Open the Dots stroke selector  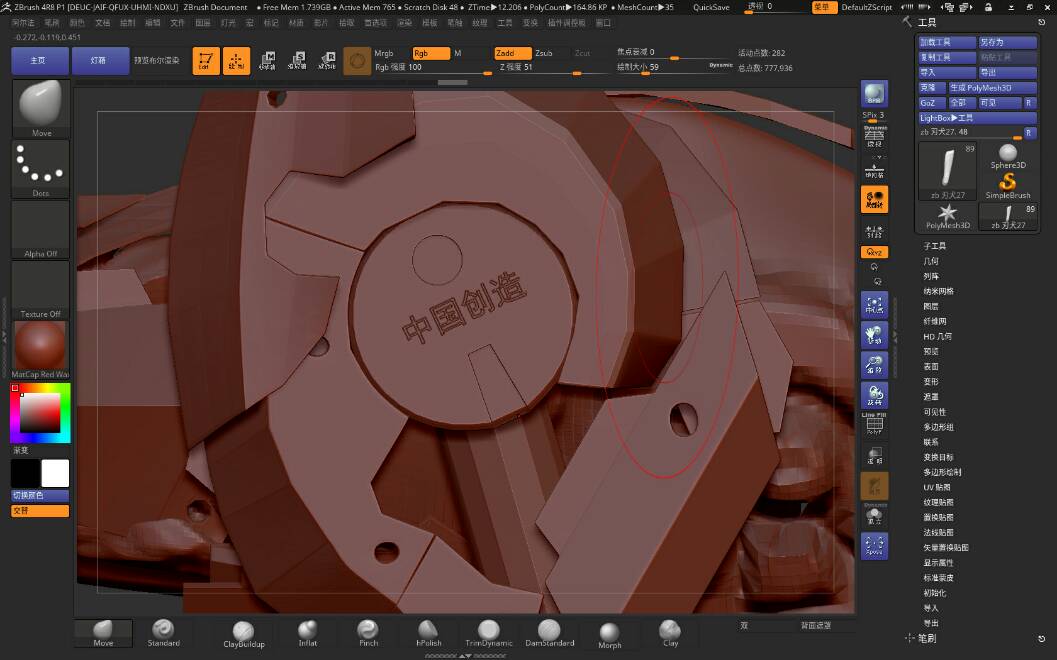coord(40,169)
